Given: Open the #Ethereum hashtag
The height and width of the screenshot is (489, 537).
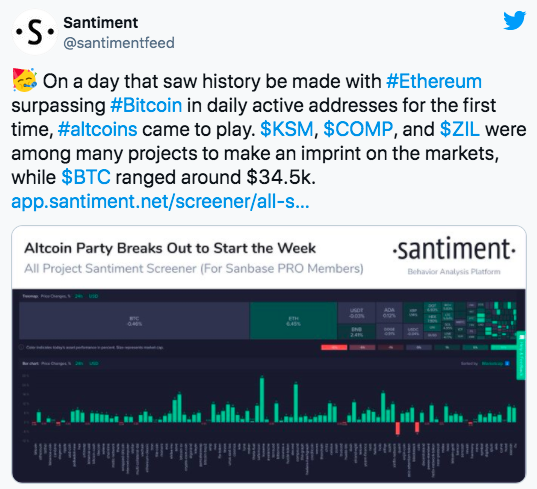Looking at the screenshot, I should click(x=434, y=81).
